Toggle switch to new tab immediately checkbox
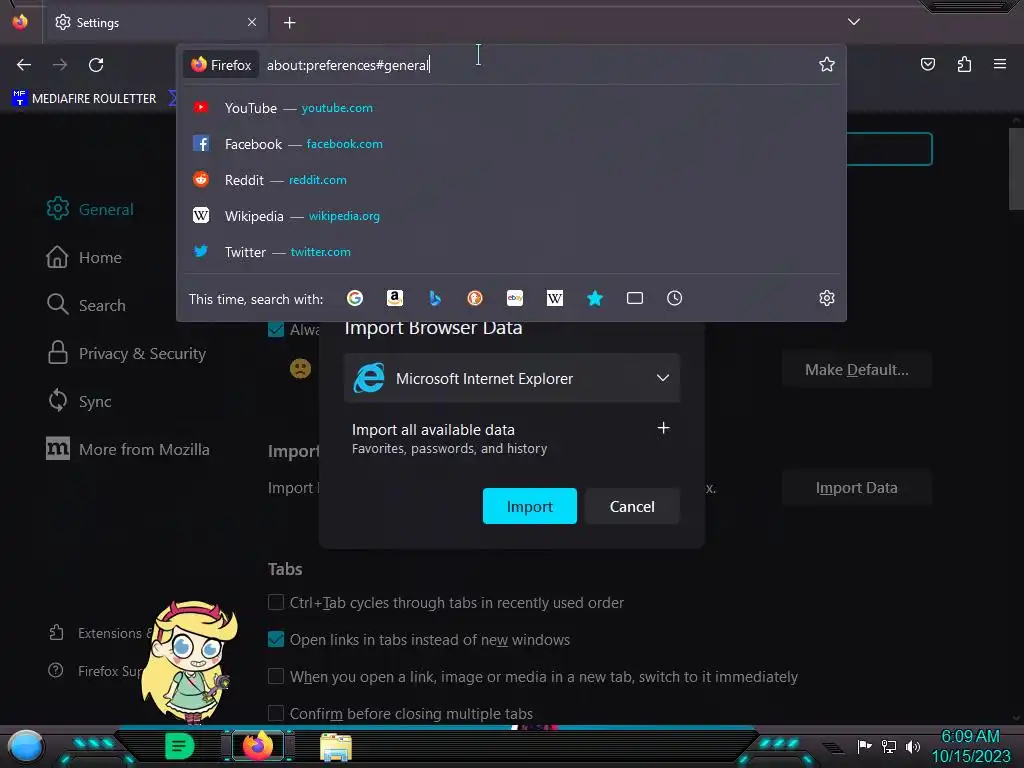The height and width of the screenshot is (768, 1024). point(276,676)
